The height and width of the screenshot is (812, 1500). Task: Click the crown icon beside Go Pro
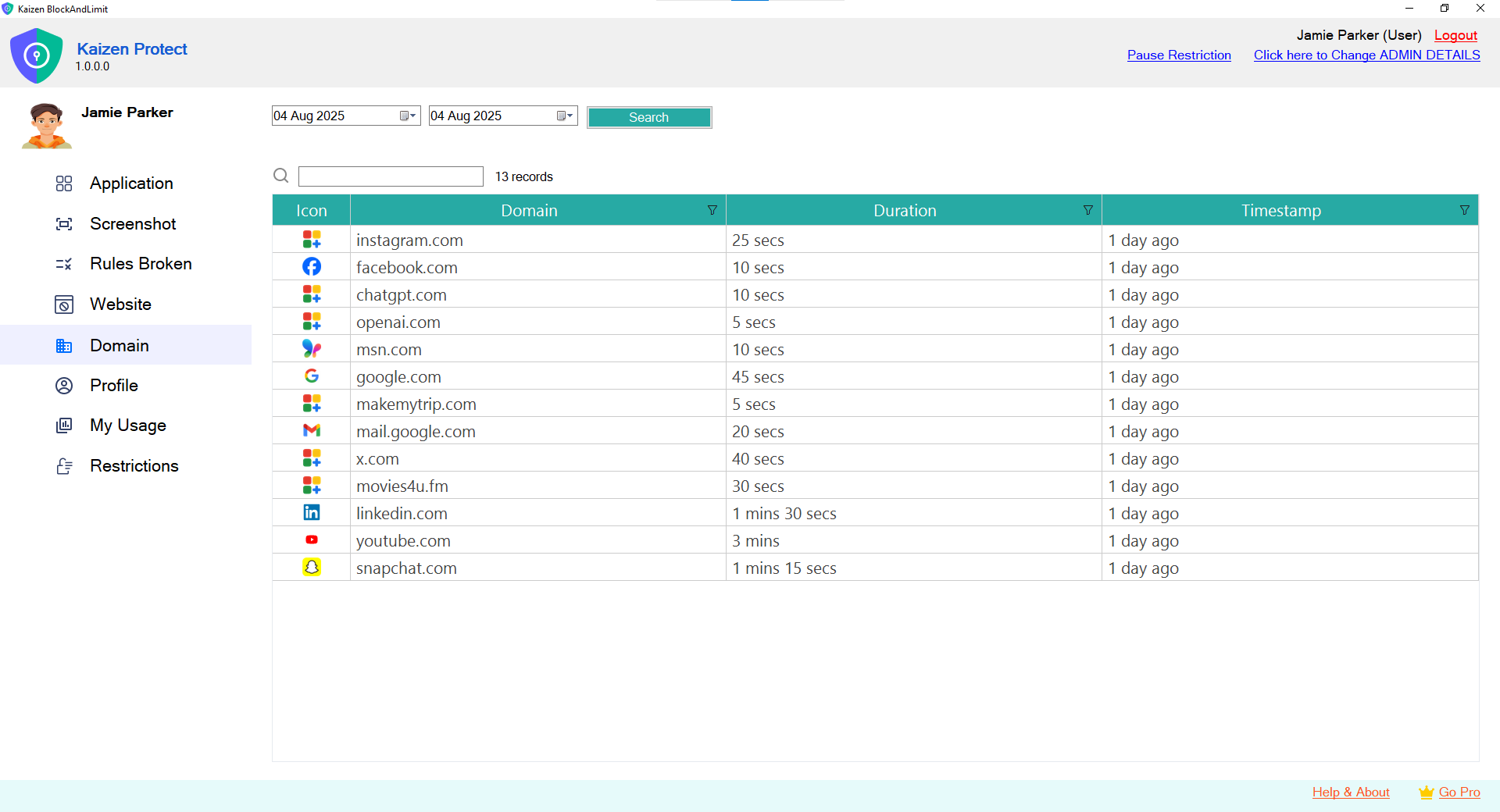(1427, 792)
